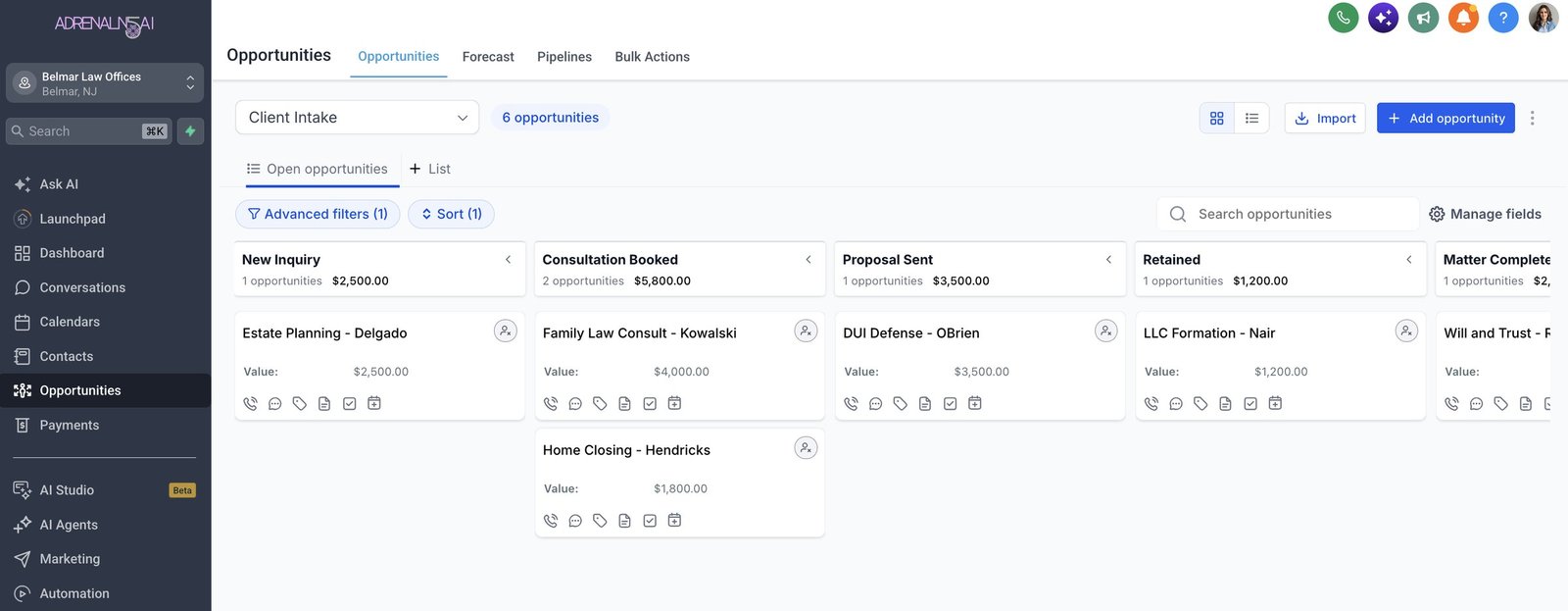Switch to board grid view
The image size is (1568, 611).
pos(1217,118)
